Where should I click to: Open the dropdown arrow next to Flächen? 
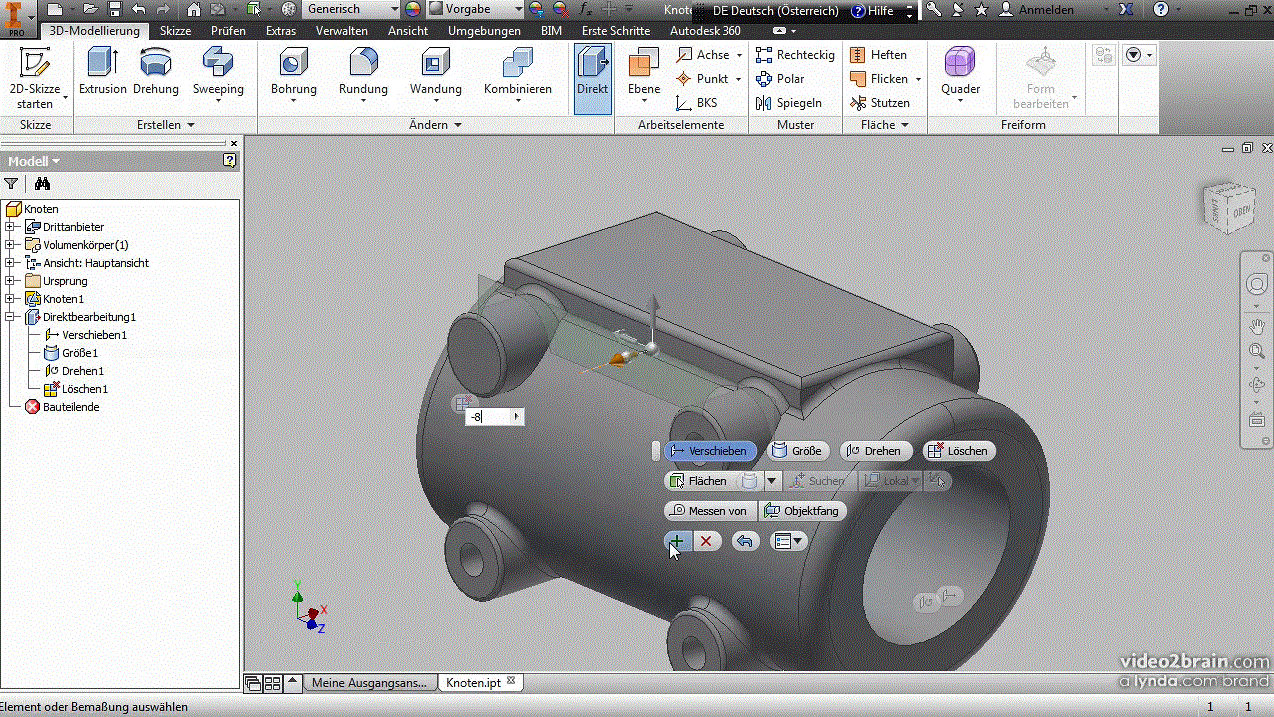[771, 481]
